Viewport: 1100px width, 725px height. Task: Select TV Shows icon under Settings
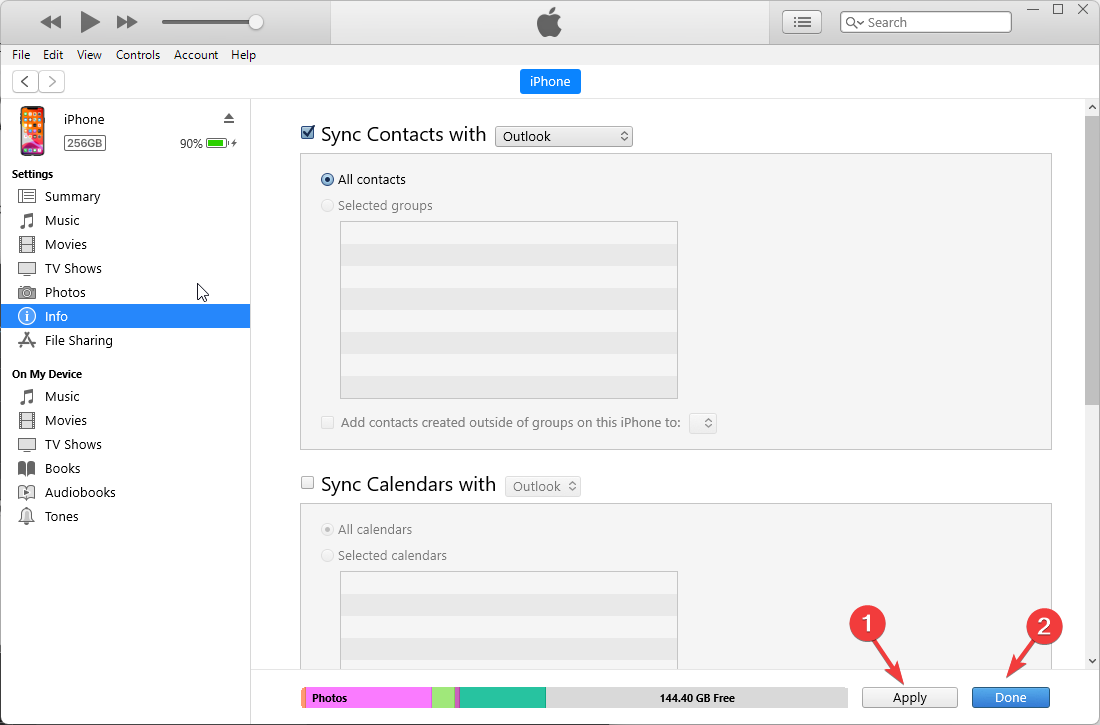point(27,269)
